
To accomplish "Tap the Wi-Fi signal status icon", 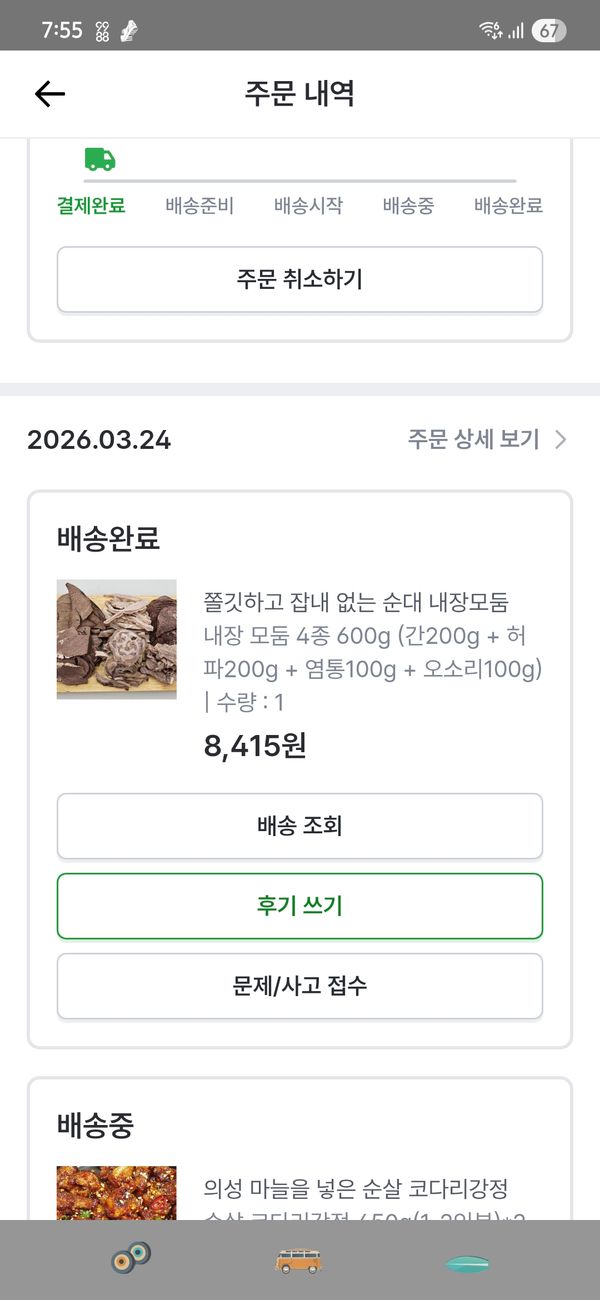I will [490, 30].
